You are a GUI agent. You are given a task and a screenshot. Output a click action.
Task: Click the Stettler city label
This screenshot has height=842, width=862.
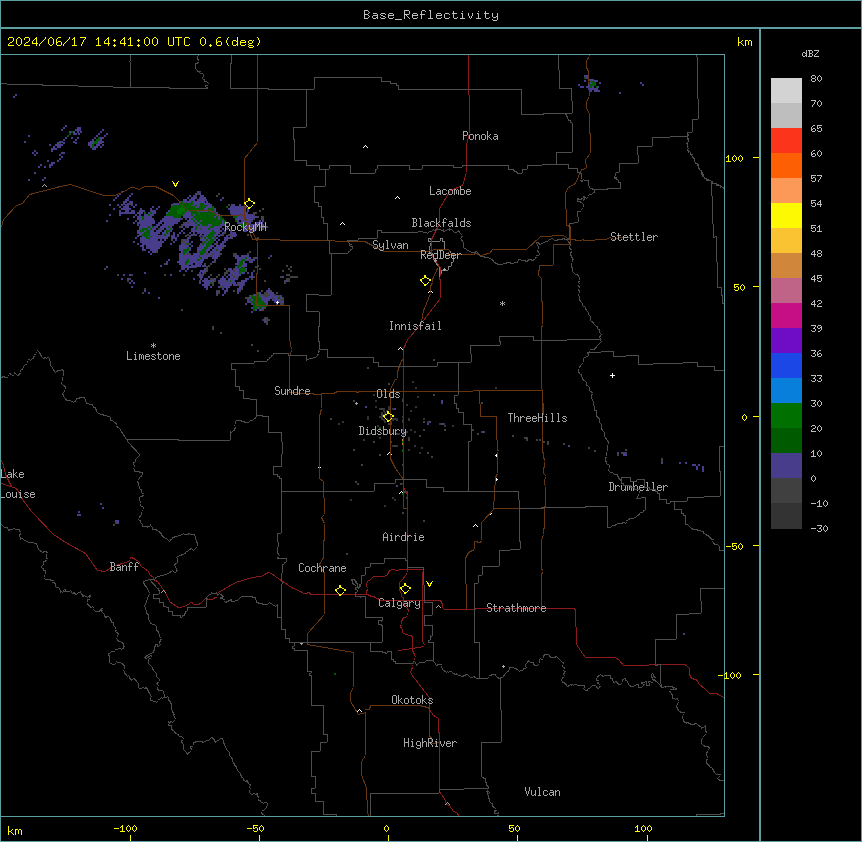point(634,237)
